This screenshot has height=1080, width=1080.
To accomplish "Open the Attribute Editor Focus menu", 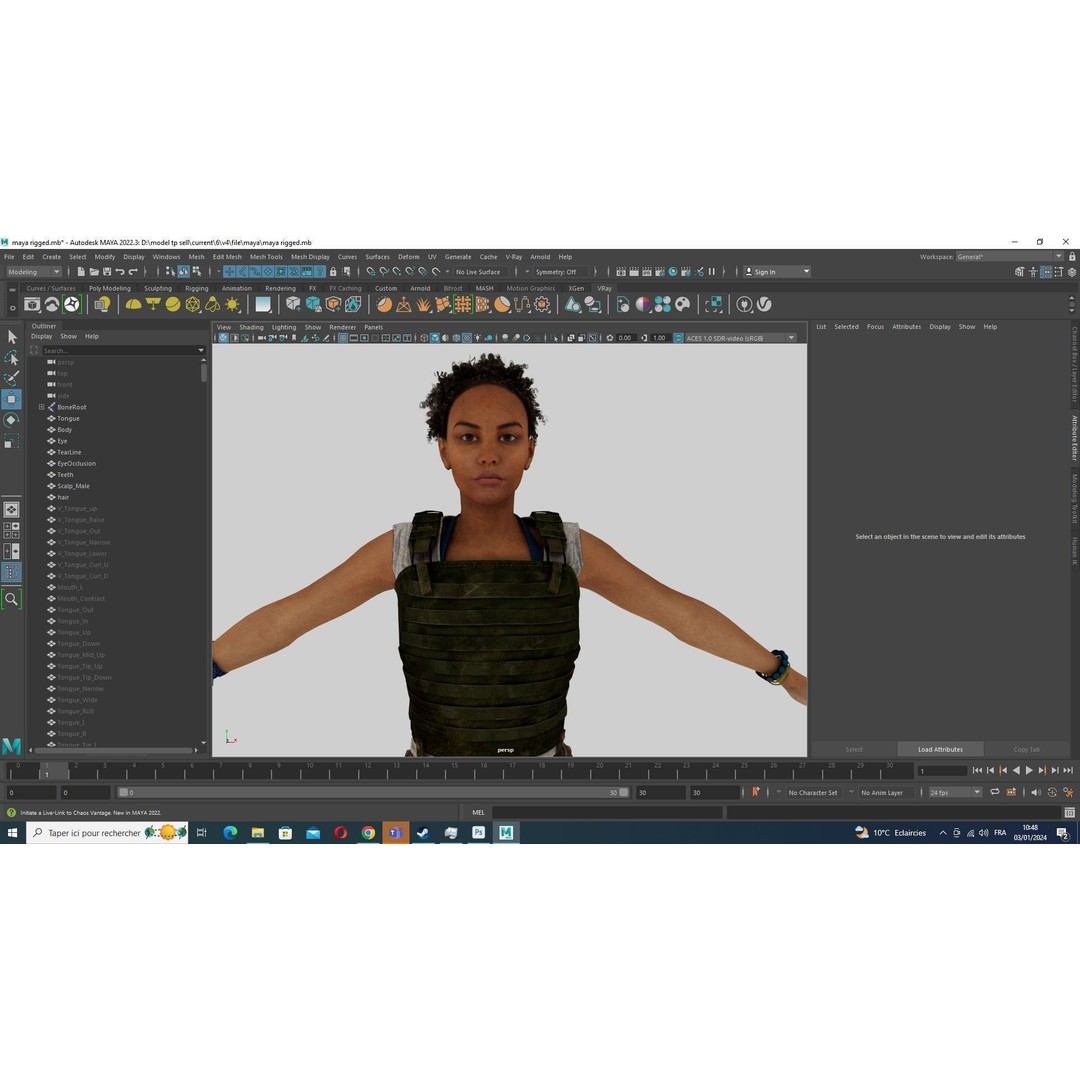I will (x=875, y=326).
